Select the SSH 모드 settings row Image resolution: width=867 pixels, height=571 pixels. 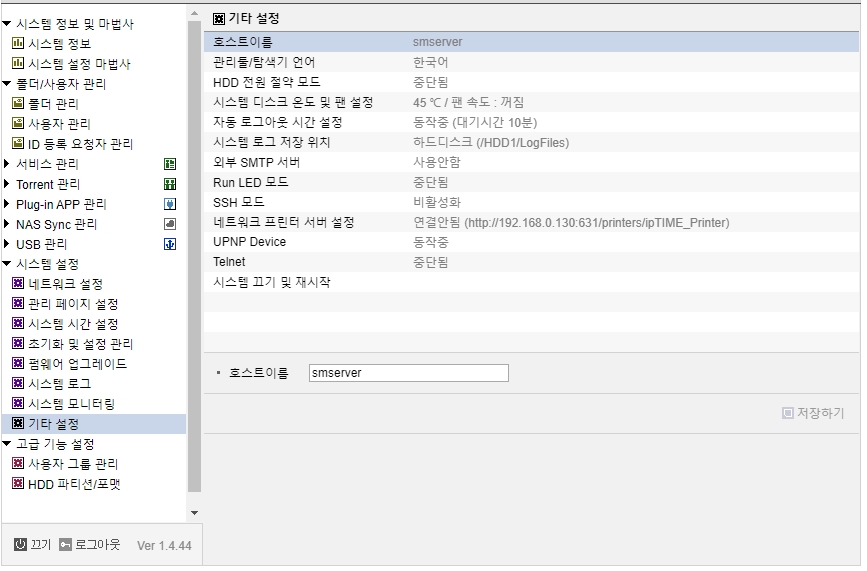click(x=531, y=203)
